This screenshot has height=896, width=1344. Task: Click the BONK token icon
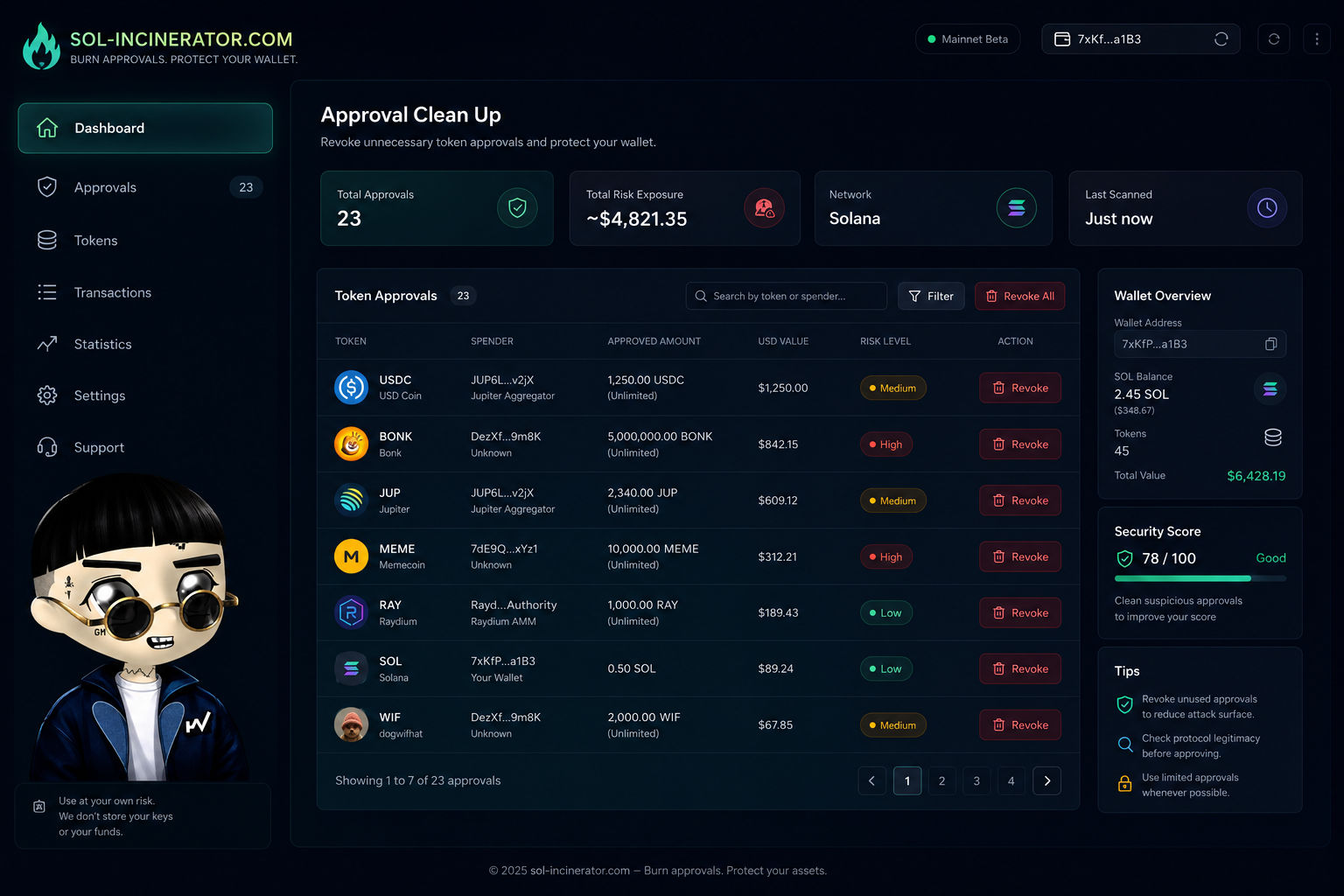tap(351, 444)
